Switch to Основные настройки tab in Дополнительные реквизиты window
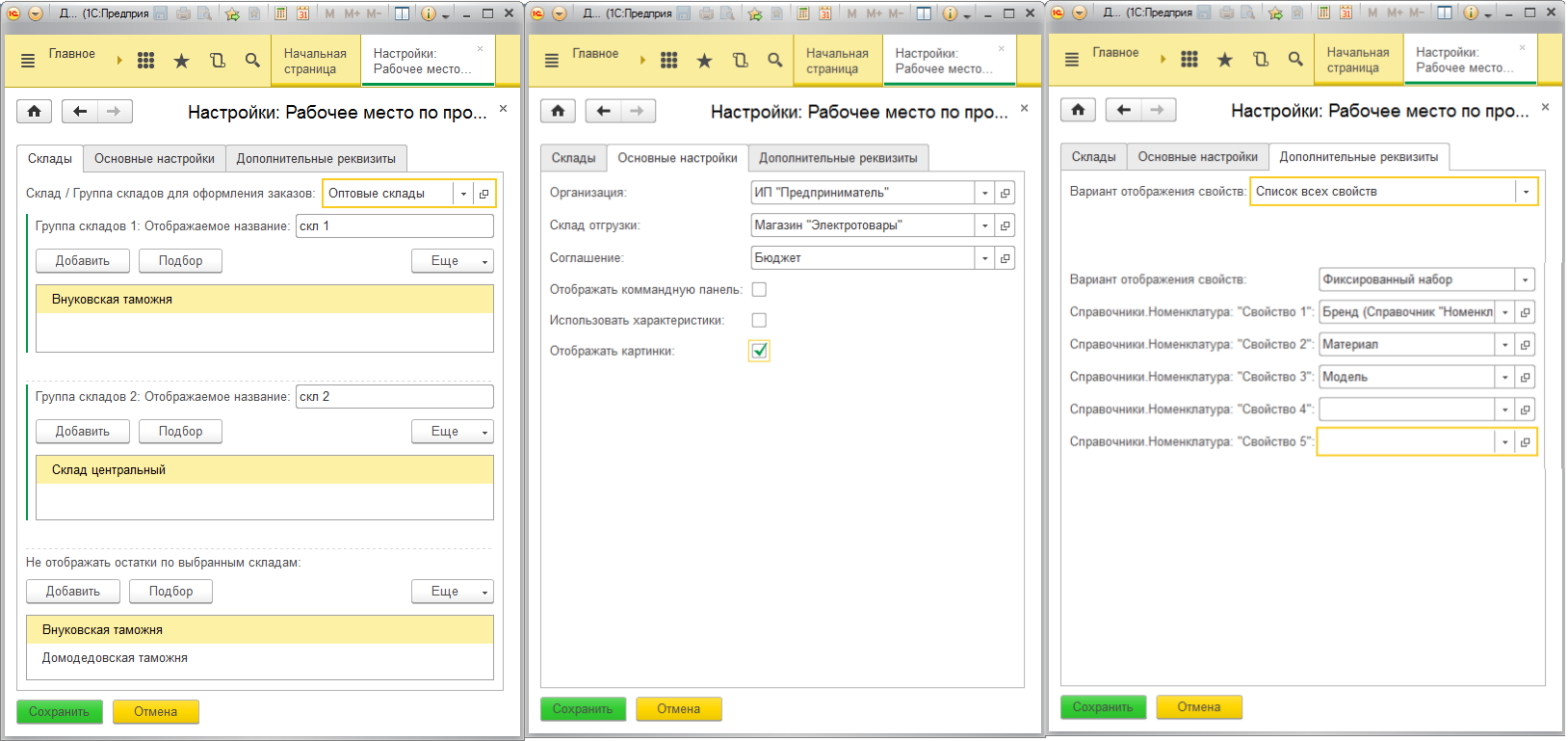The width and height of the screenshot is (1568, 741). pyautogui.click(x=1197, y=157)
